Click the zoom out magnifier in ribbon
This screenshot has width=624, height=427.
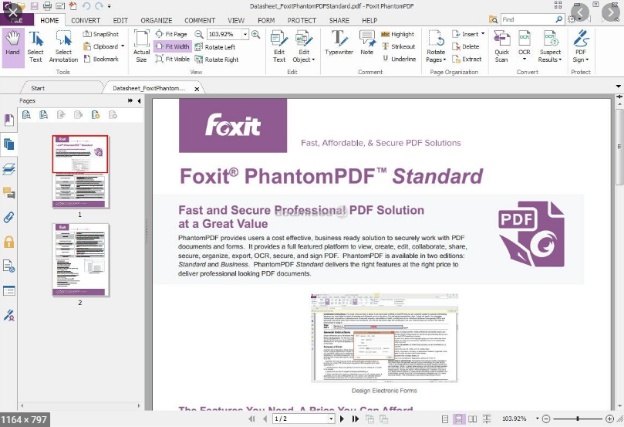199,34
